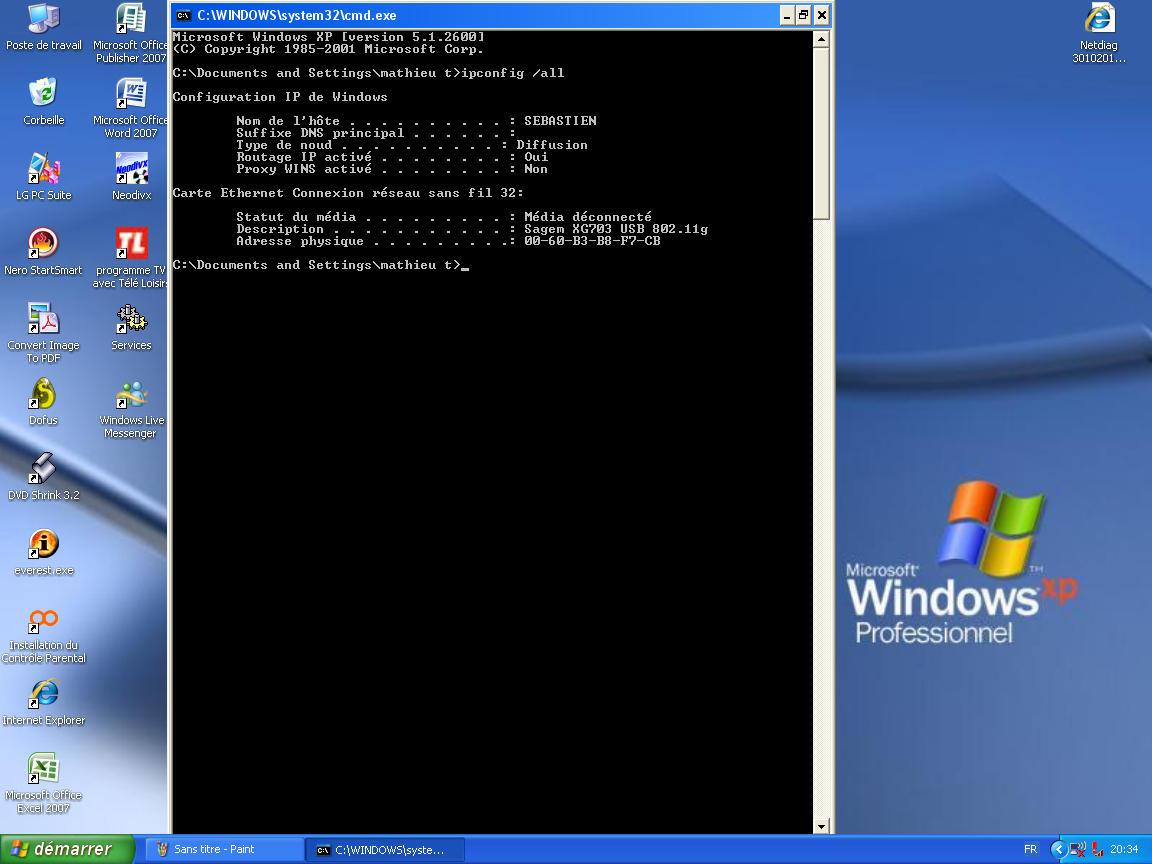This screenshot has height=864, width=1152.
Task: Select the everest.exe desktop shortcut
Action: coord(43,552)
